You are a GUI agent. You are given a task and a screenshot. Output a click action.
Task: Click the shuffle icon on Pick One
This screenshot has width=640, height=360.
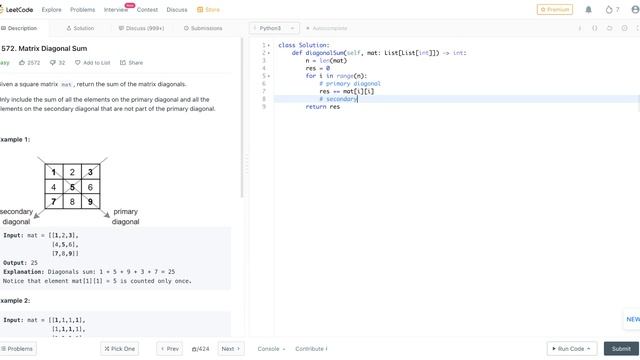click(107, 349)
